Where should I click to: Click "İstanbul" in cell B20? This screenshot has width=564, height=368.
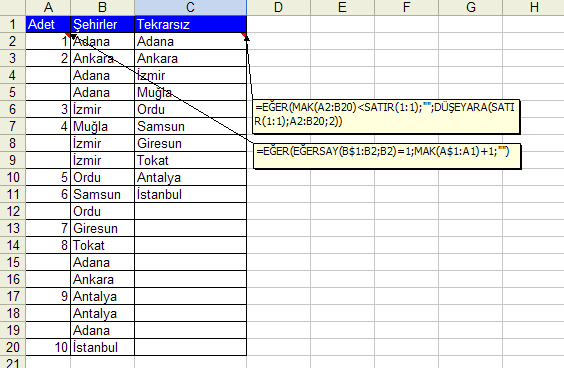tap(95, 347)
